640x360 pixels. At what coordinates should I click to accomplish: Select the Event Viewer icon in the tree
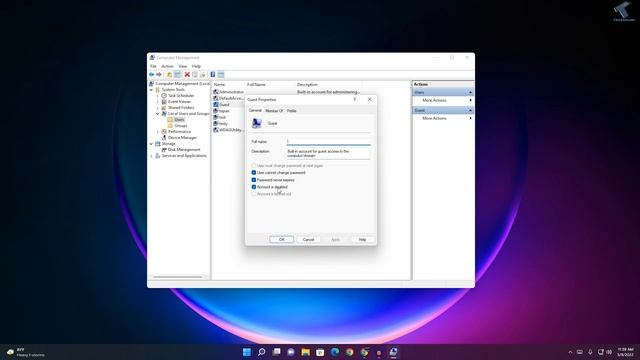point(164,102)
